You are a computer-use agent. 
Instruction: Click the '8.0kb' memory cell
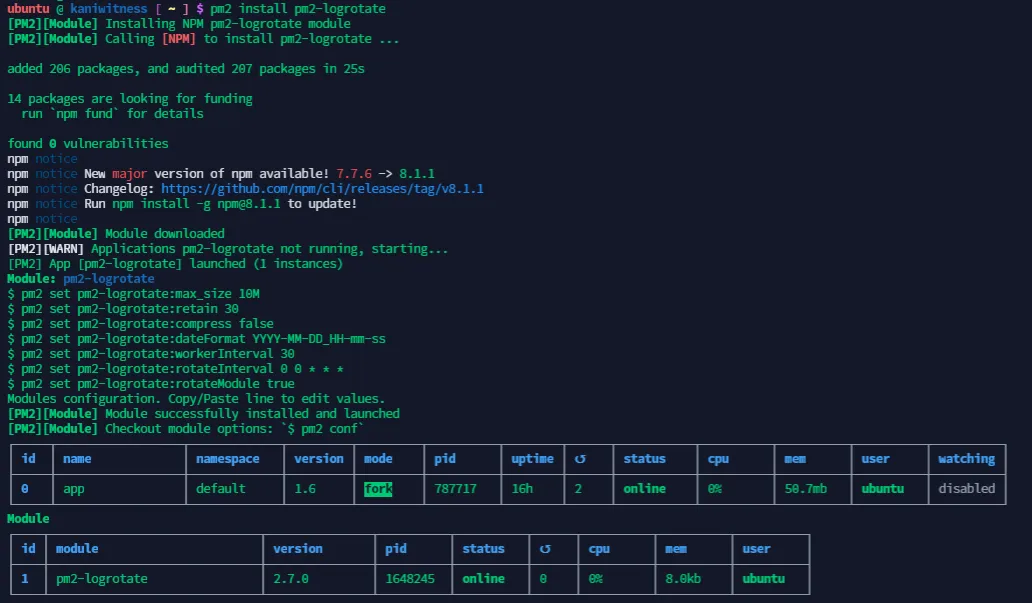[683, 579]
